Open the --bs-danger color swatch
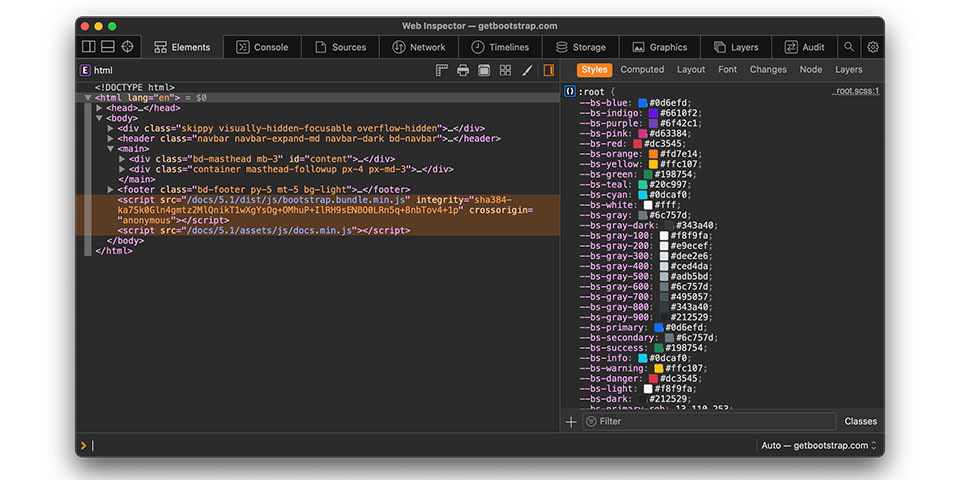The width and height of the screenshot is (960, 480). point(653,378)
